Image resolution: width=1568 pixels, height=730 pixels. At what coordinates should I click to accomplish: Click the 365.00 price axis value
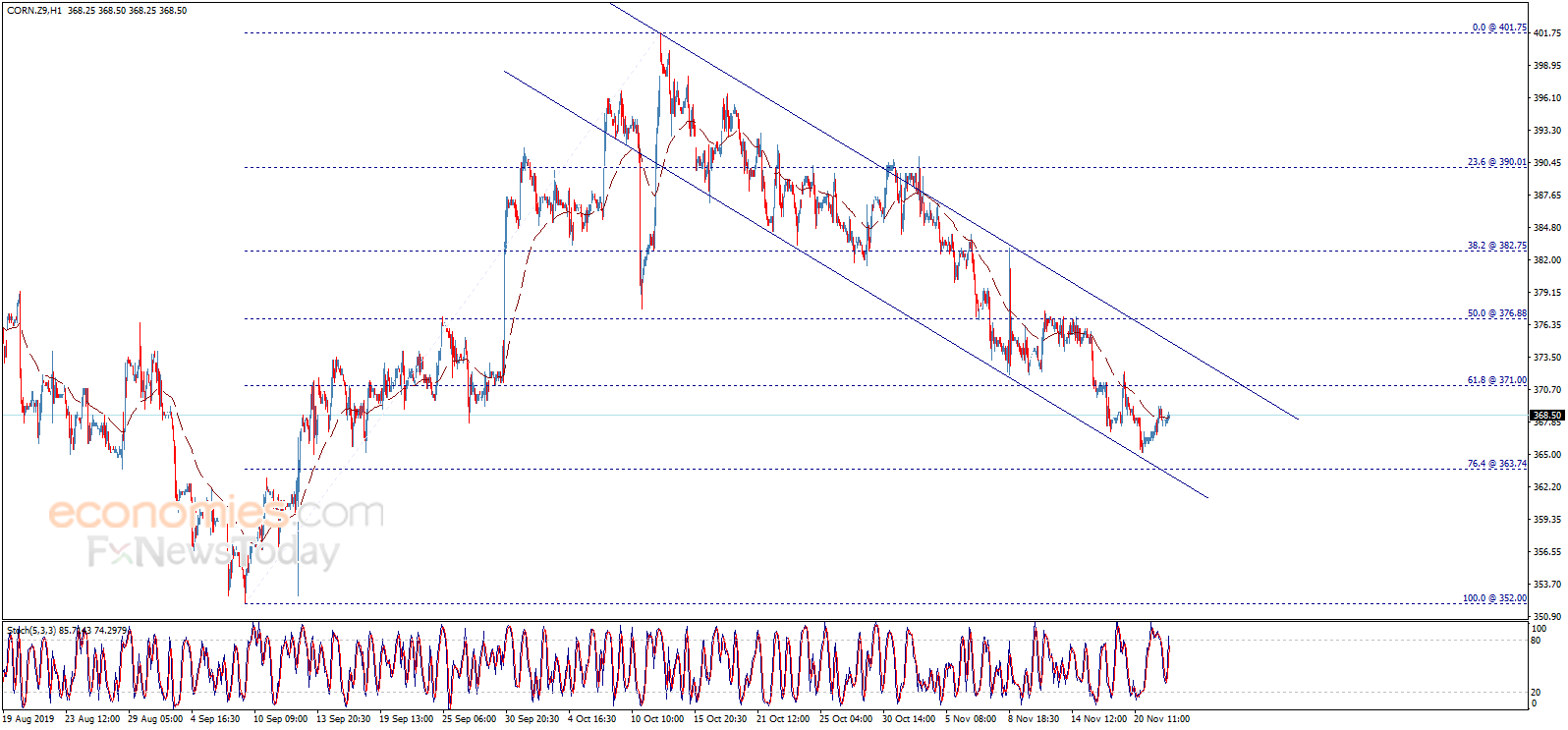pos(1547,455)
